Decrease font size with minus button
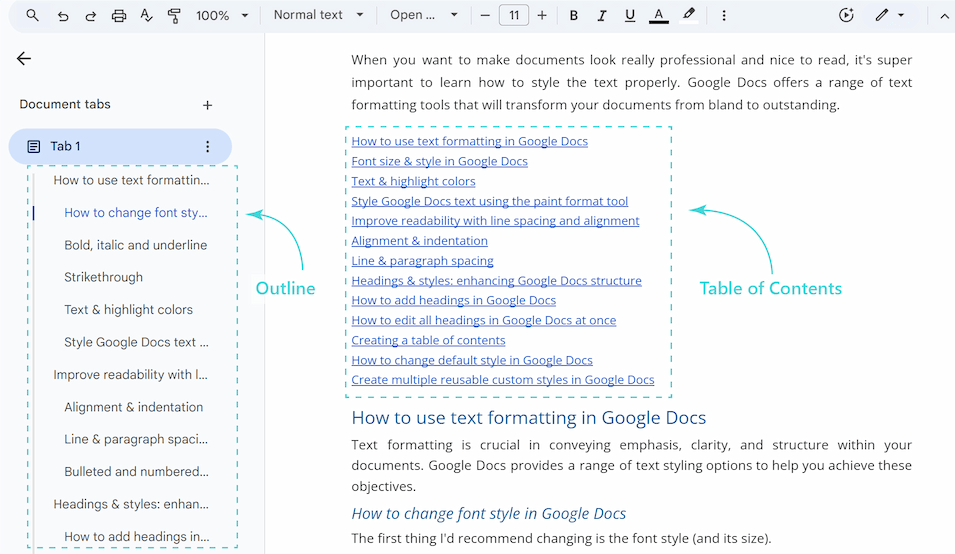The width and height of the screenshot is (955, 554). (485, 15)
